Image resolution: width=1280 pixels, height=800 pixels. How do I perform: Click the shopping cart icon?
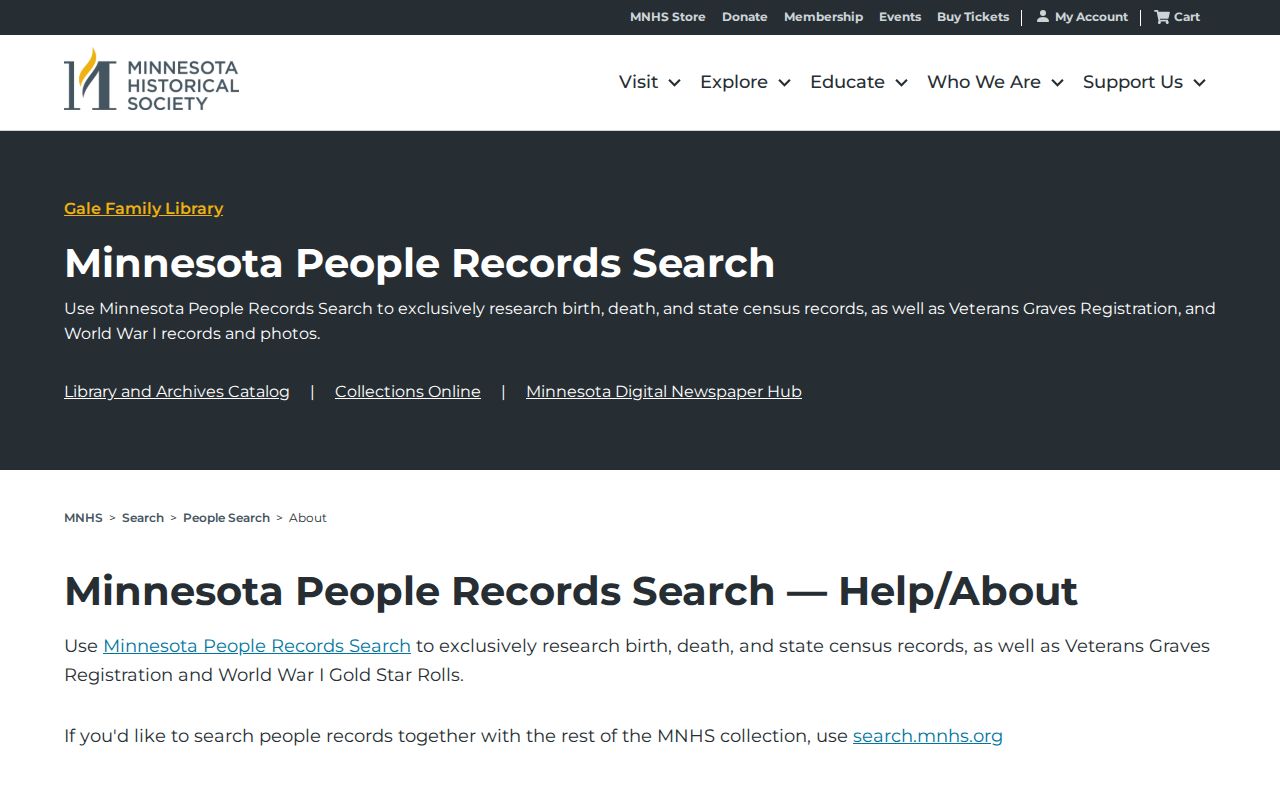point(1162,16)
